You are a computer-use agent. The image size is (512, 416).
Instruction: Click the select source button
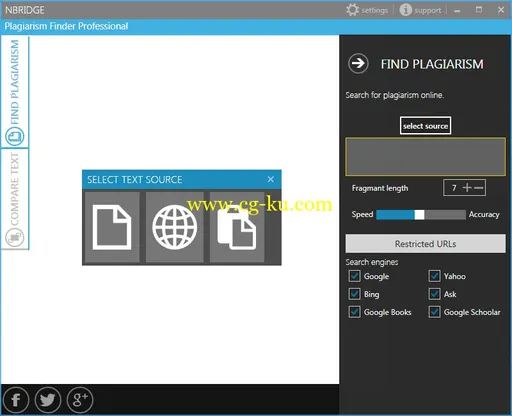[425, 126]
